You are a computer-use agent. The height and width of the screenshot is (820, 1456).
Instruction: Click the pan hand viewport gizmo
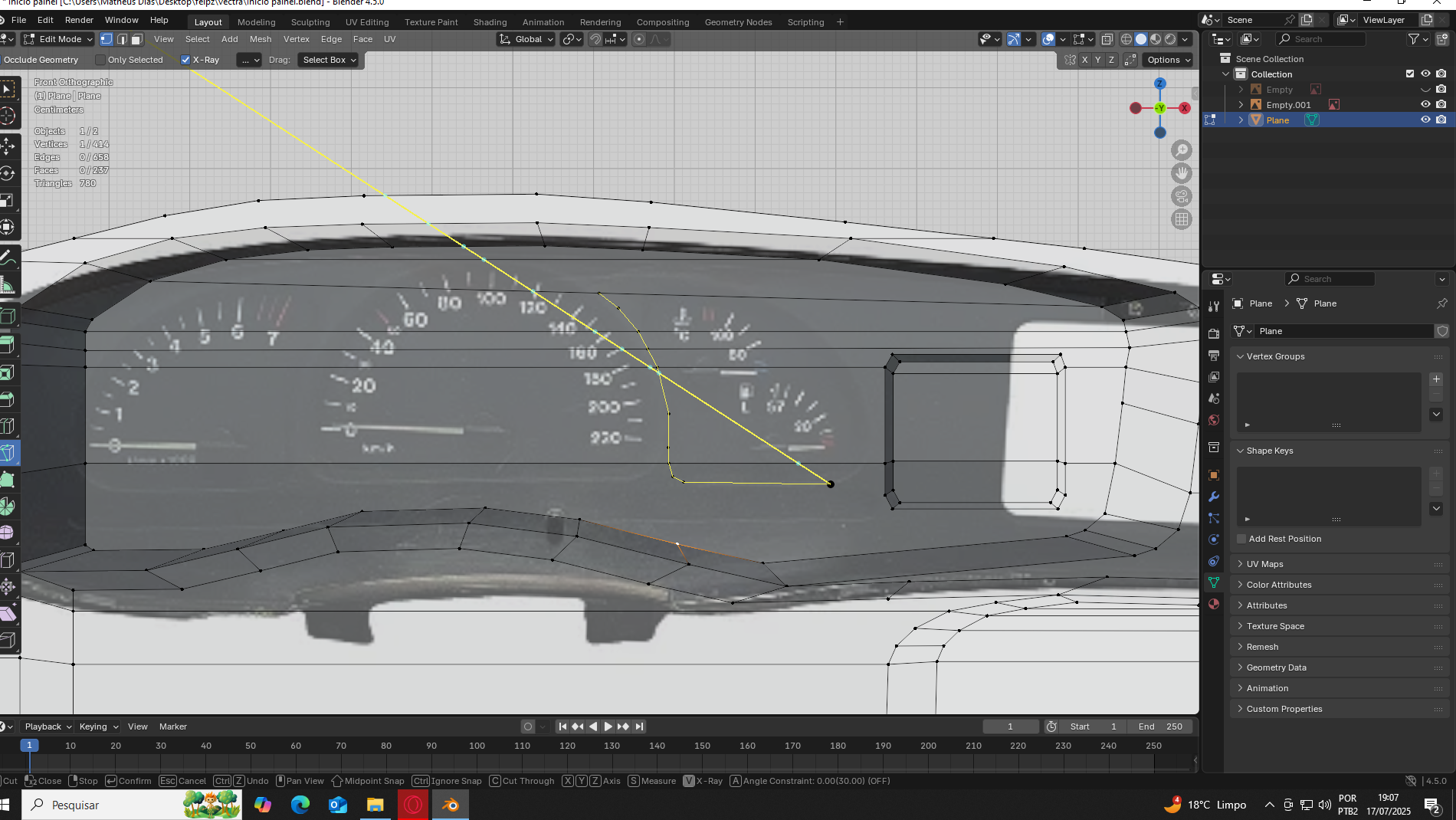pyautogui.click(x=1182, y=173)
